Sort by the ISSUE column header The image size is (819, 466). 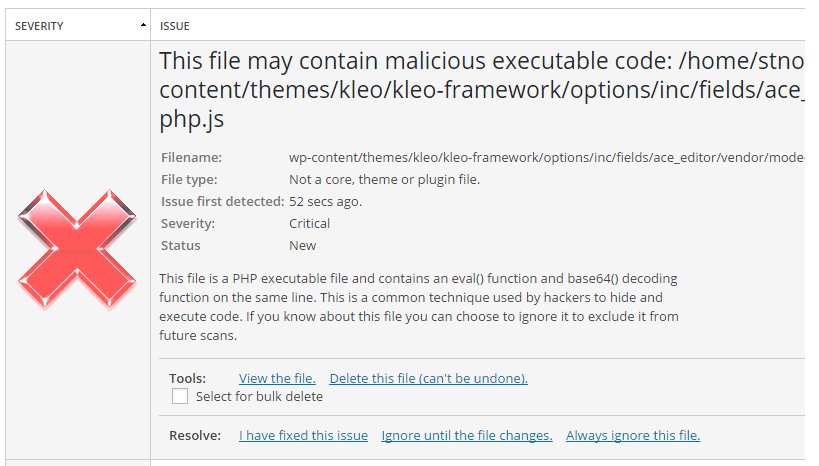click(x=174, y=26)
